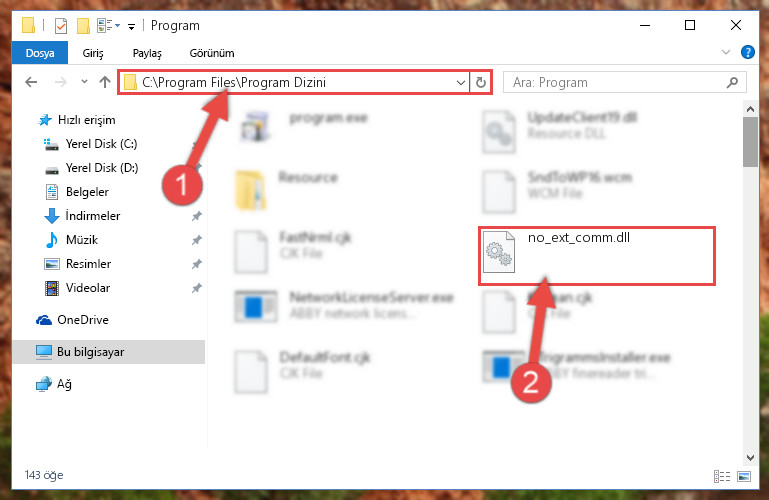Open Customize Quick Access Toolbar dropdown
Image resolution: width=769 pixels, height=500 pixels.
[x=131, y=26]
